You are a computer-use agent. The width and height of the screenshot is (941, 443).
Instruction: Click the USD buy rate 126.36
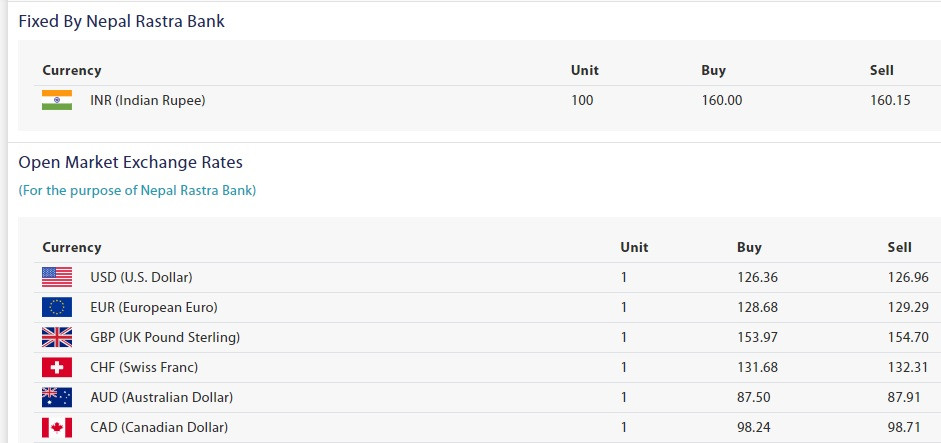(x=757, y=277)
